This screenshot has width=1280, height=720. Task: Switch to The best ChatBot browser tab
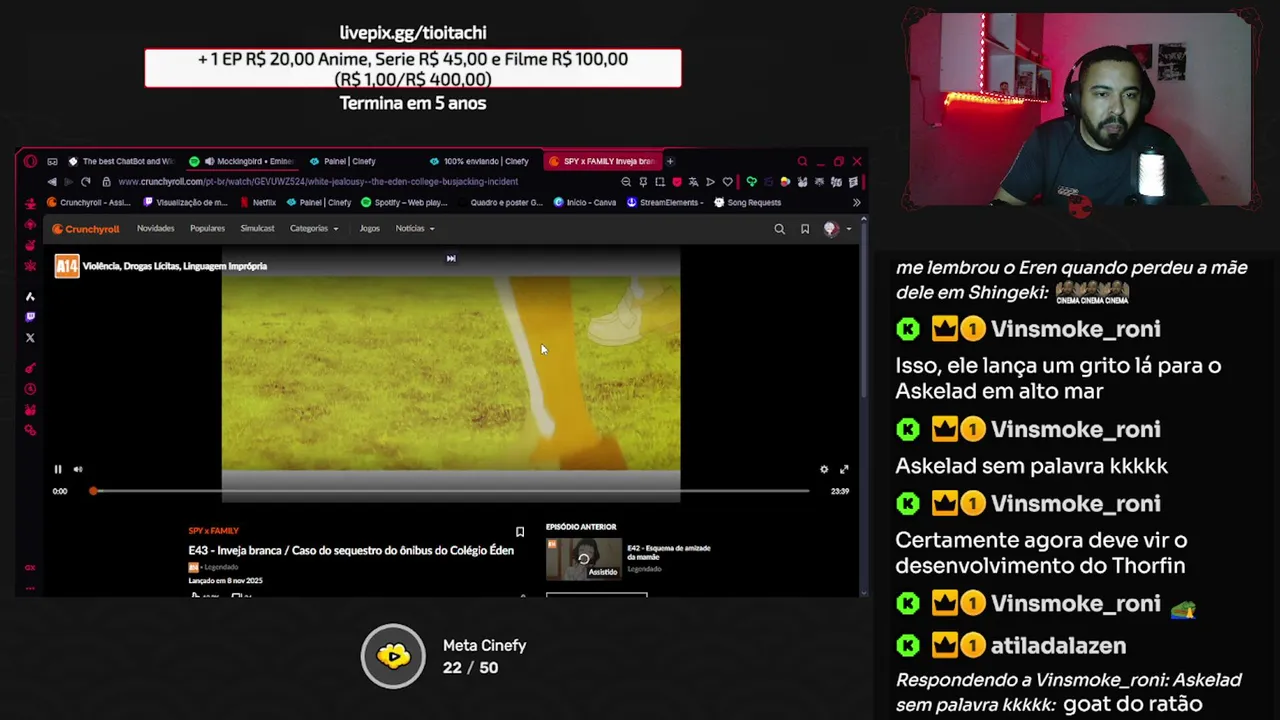(120, 161)
